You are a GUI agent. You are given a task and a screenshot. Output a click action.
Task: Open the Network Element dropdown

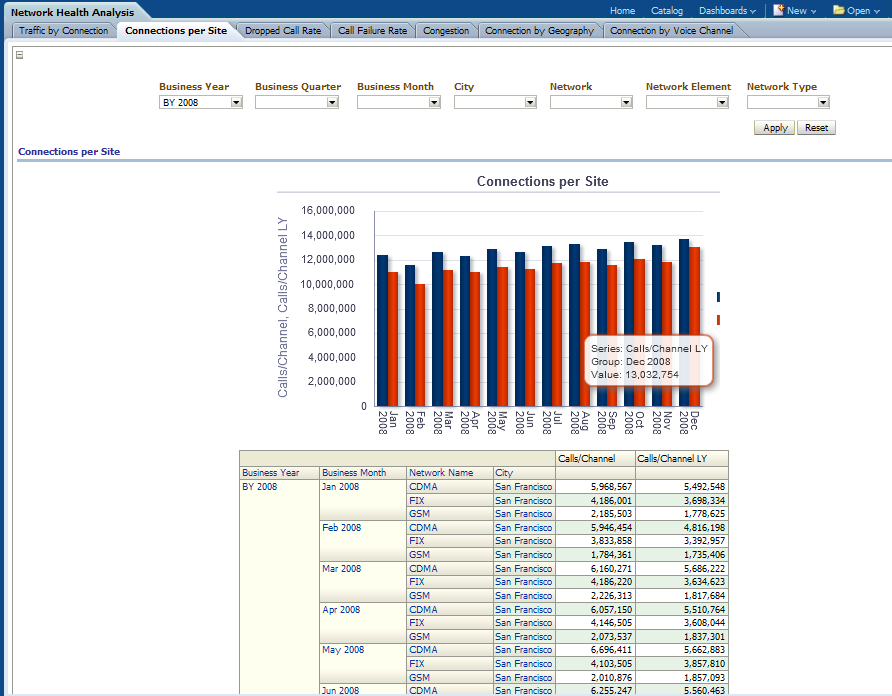(722, 102)
